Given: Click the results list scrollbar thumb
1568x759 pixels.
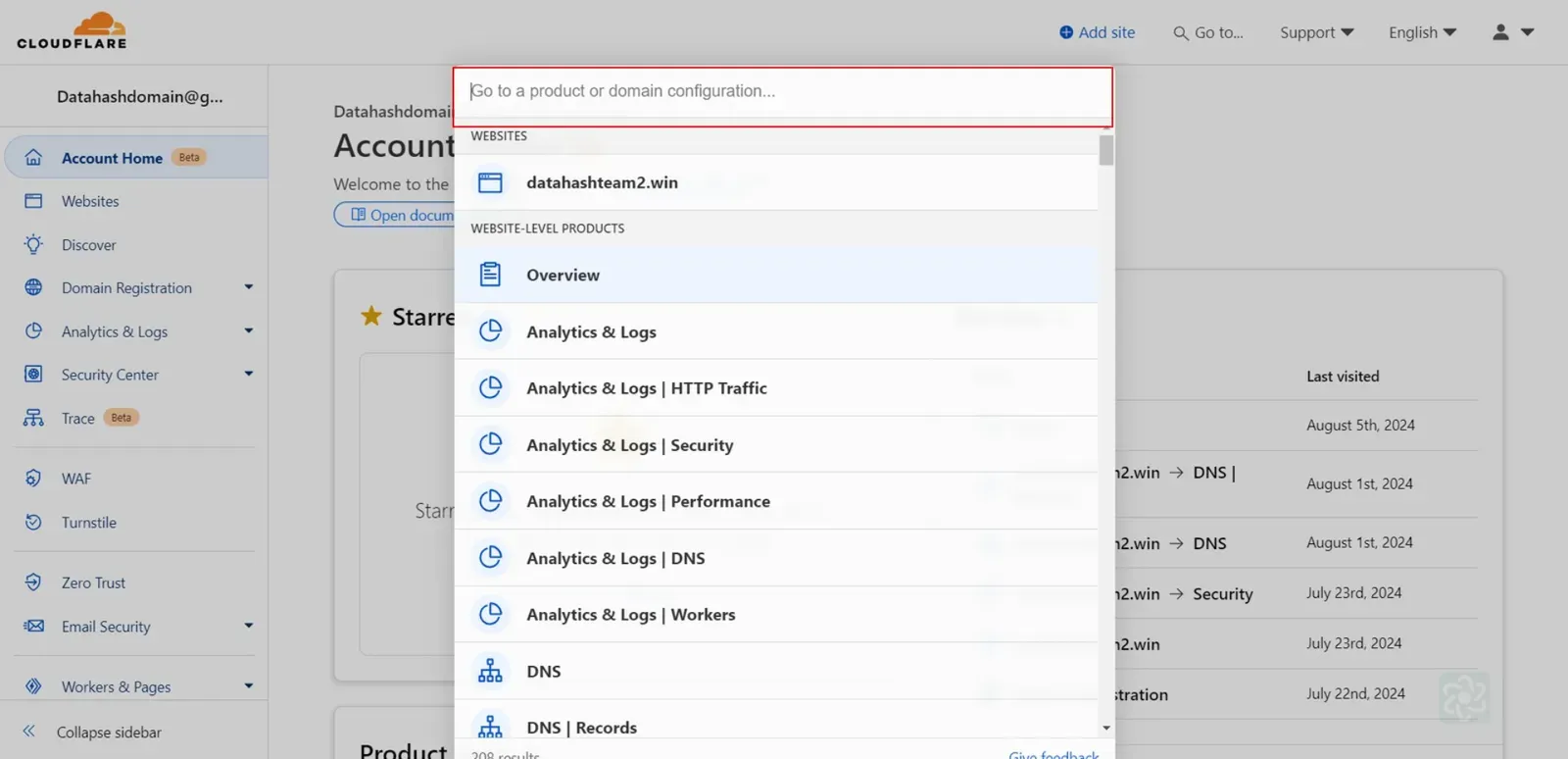Looking at the screenshot, I should 1106,150.
